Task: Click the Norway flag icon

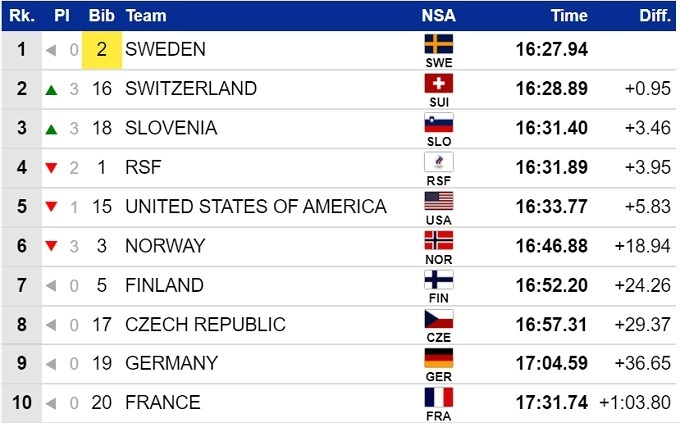Action: click(x=438, y=240)
